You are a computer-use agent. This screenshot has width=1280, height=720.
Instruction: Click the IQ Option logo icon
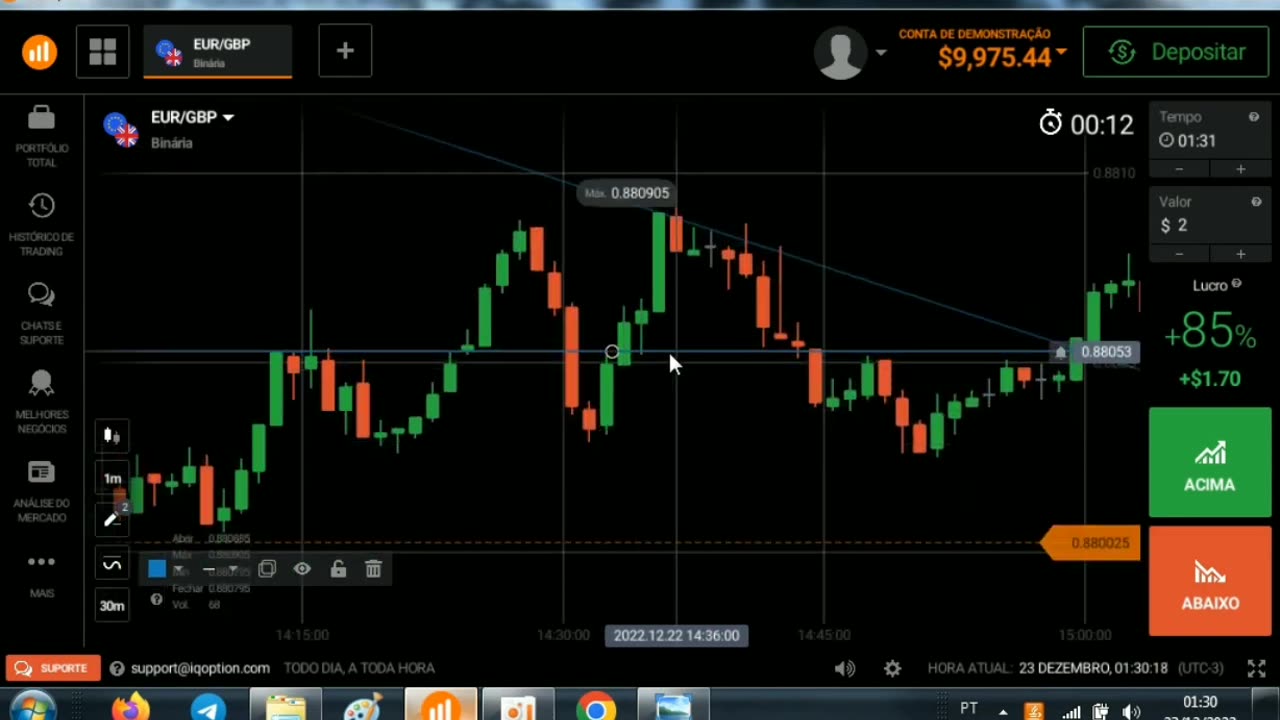[x=40, y=52]
